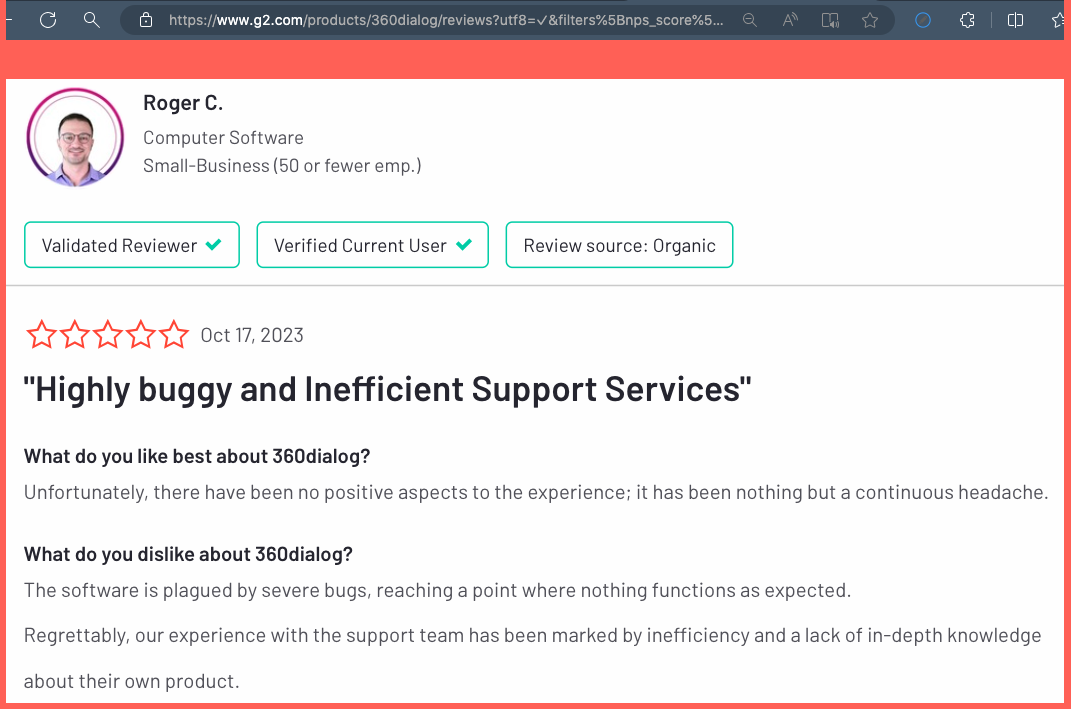This screenshot has width=1071, height=709.
Task: View site info via the padlock icon
Action: [146, 20]
